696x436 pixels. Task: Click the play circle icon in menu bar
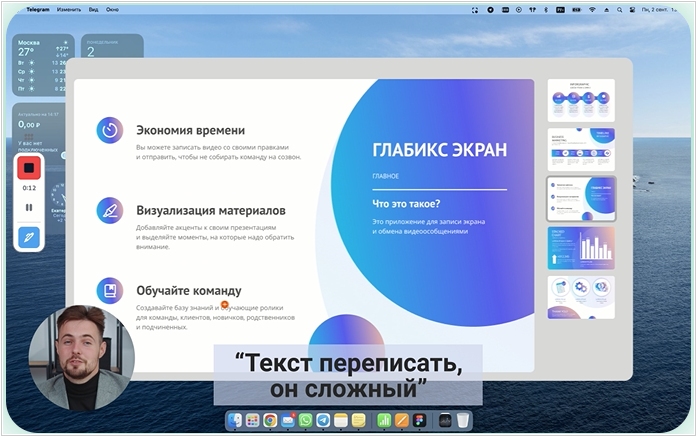click(x=518, y=9)
